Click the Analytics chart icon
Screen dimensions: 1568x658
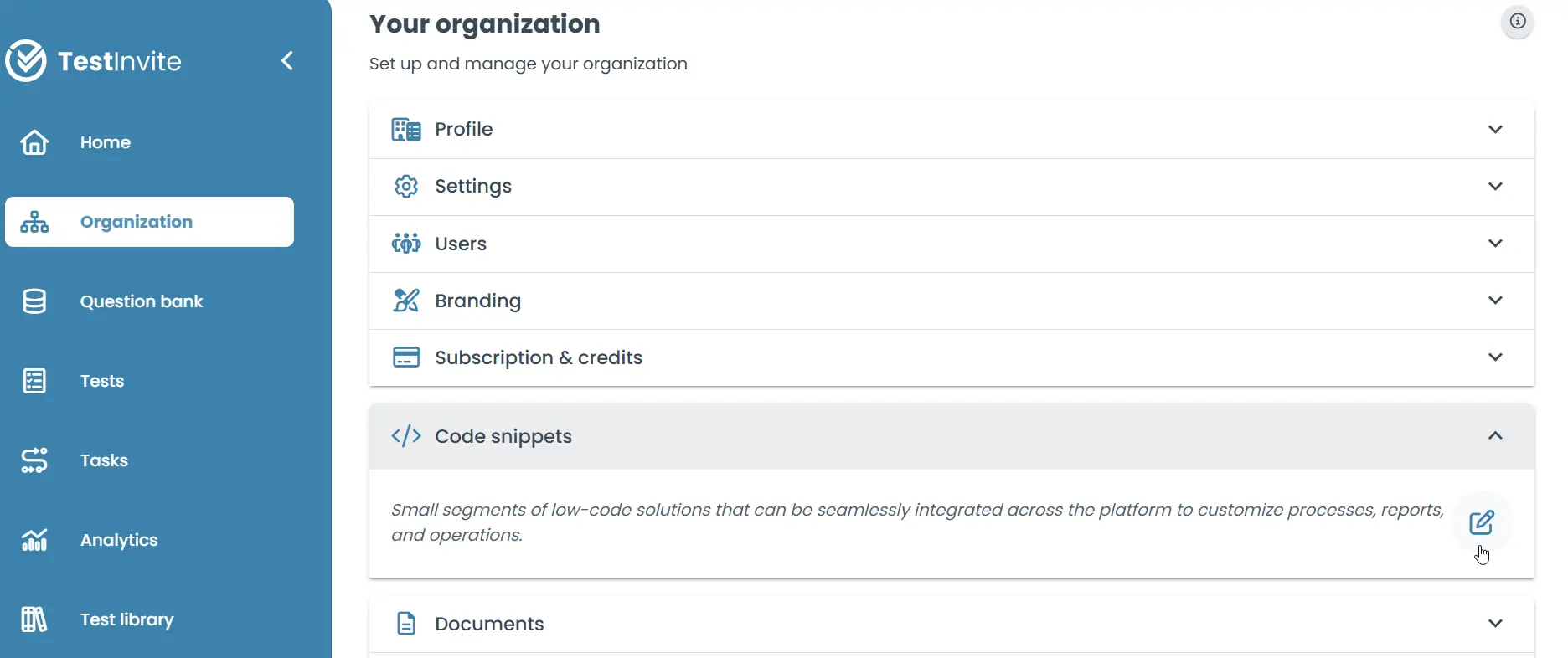tap(34, 540)
